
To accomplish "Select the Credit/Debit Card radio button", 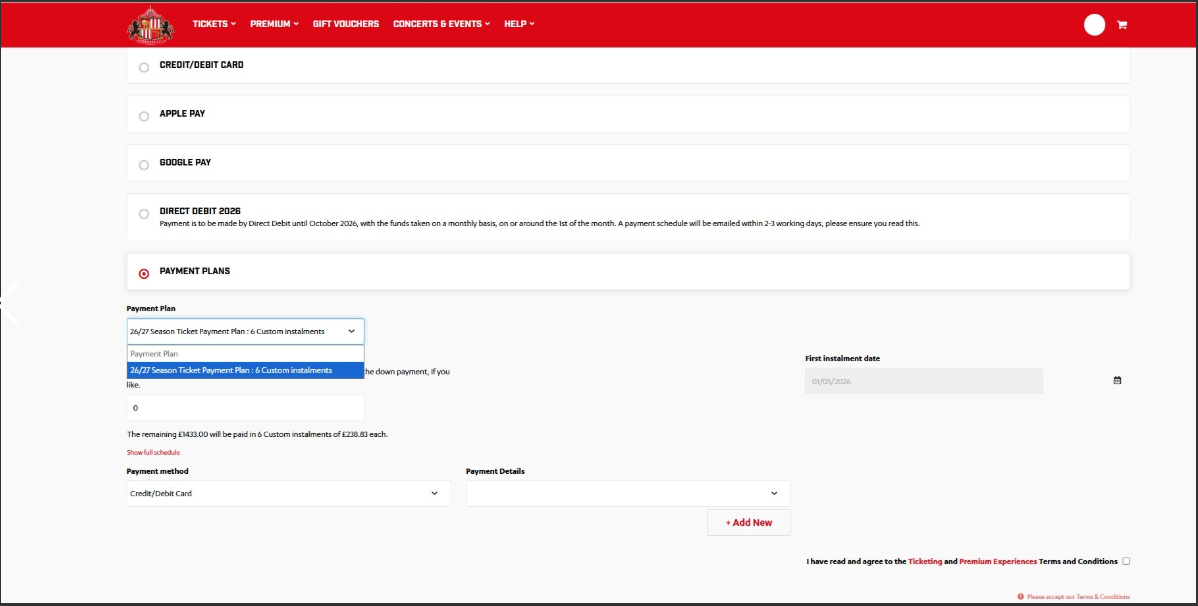I will pyautogui.click(x=144, y=67).
